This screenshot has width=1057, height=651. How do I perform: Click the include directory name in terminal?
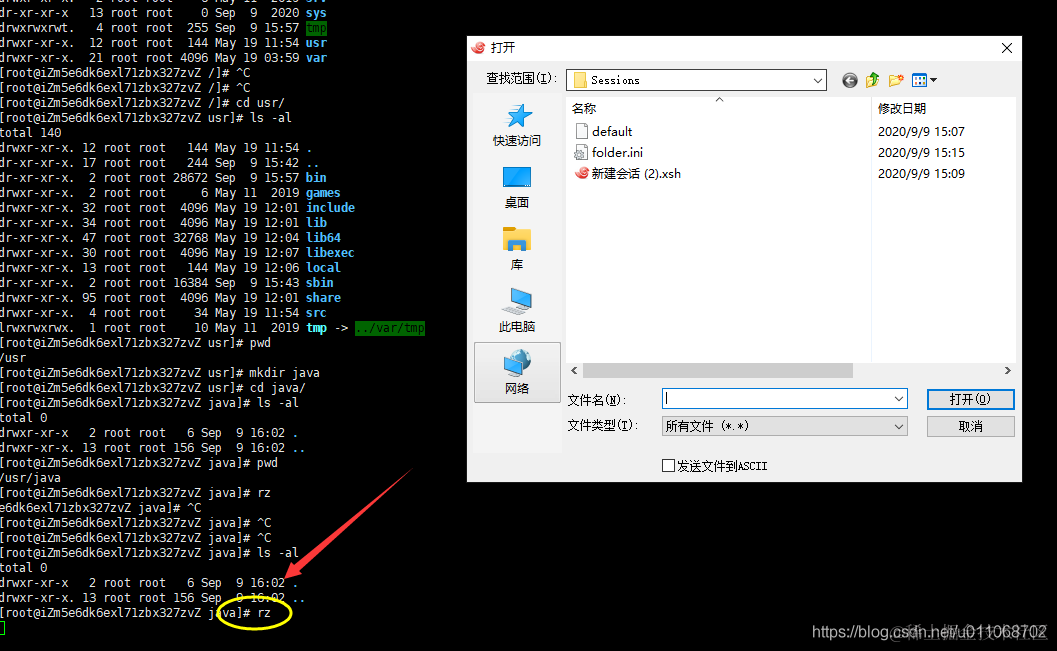pos(330,208)
